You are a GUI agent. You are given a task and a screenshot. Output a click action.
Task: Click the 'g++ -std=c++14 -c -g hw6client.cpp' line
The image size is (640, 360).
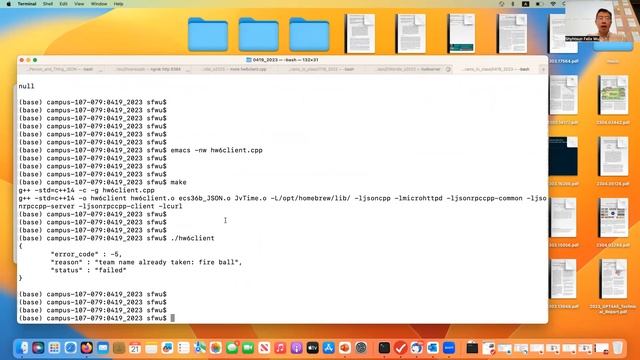pos(87,190)
